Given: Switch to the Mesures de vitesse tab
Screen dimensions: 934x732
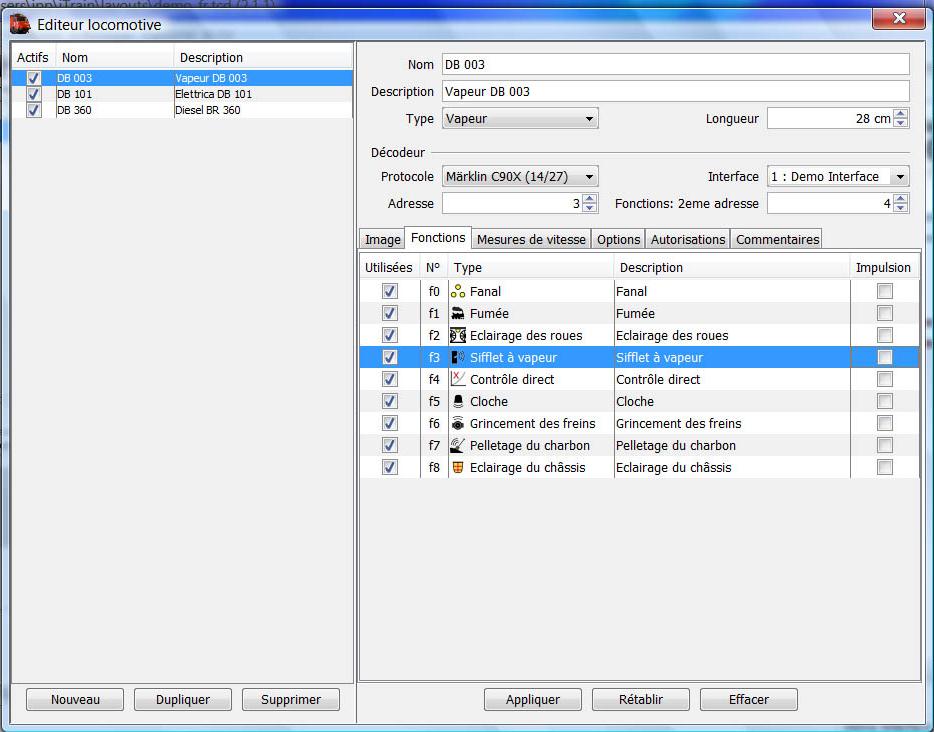Looking at the screenshot, I should 531,240.
